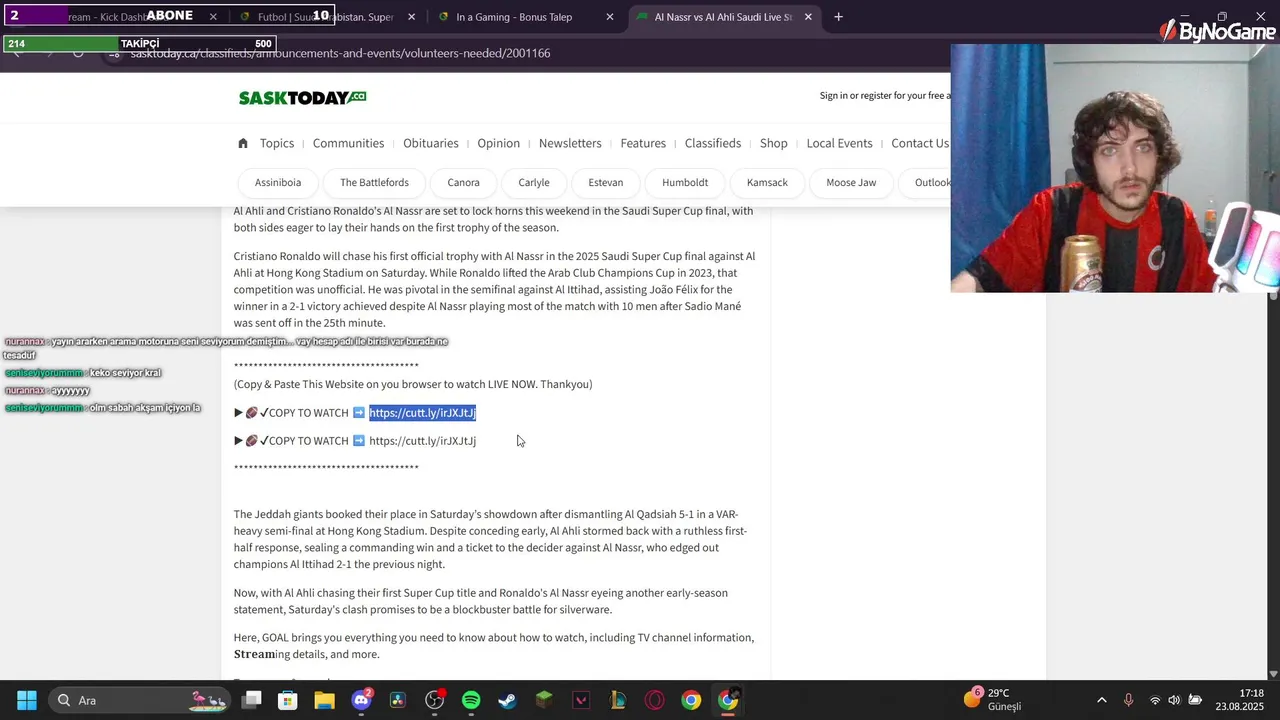This screenshot has height=720, width=1280.
Task: Select the Estevan community button
Action: point(605,182)
